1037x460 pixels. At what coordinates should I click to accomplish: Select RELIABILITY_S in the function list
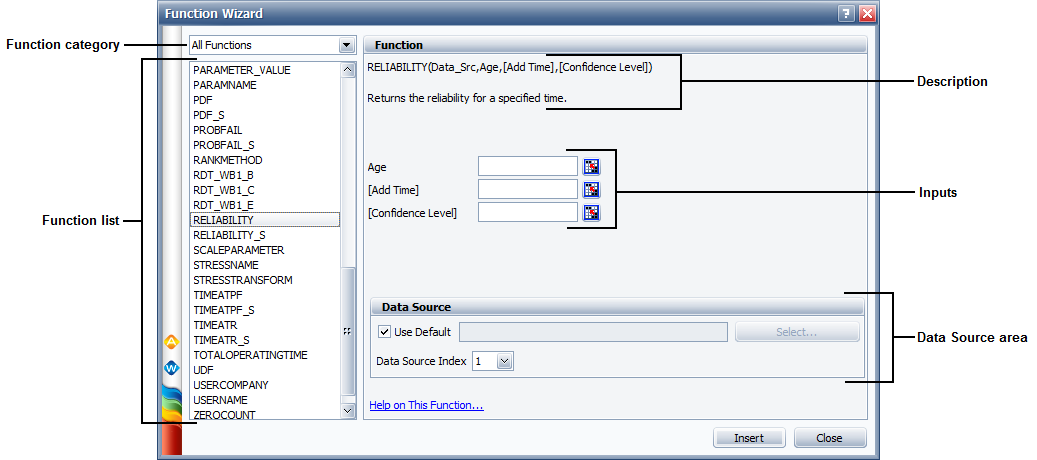[229, 235]
